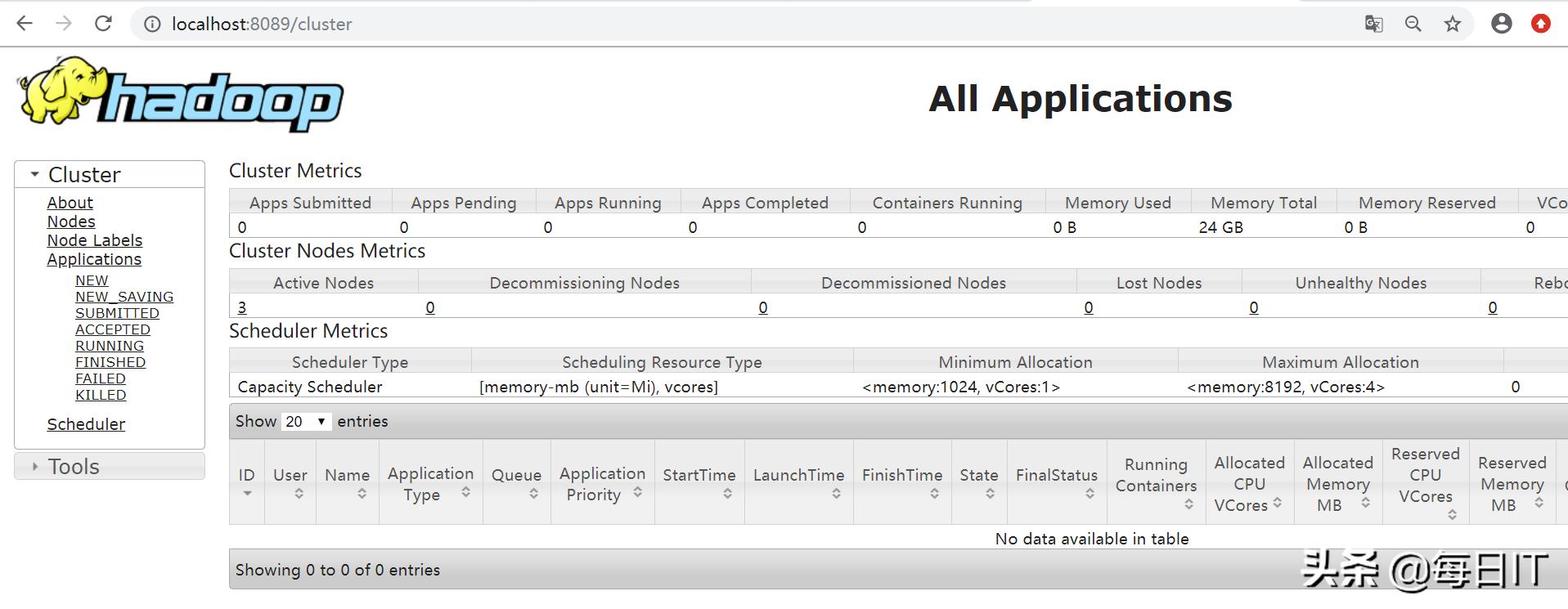1568x609 pixels.
Task: Go back using the browser back arrow
Action: tap(25, 24)
